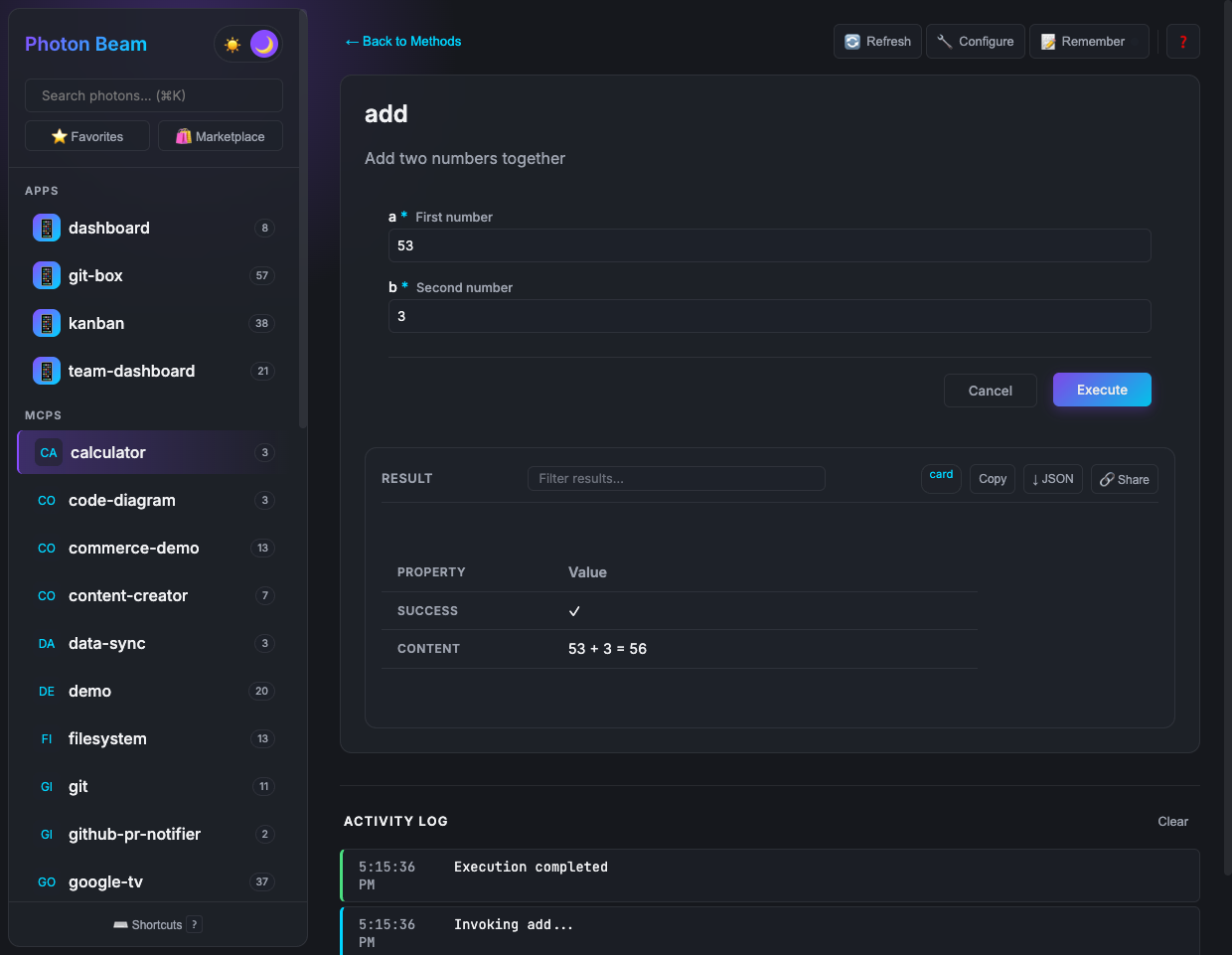This screenshot has width=1232, height=955.
Task: Click the GI icon beside github-pr-notifier
Action: [x=47, y=834]
